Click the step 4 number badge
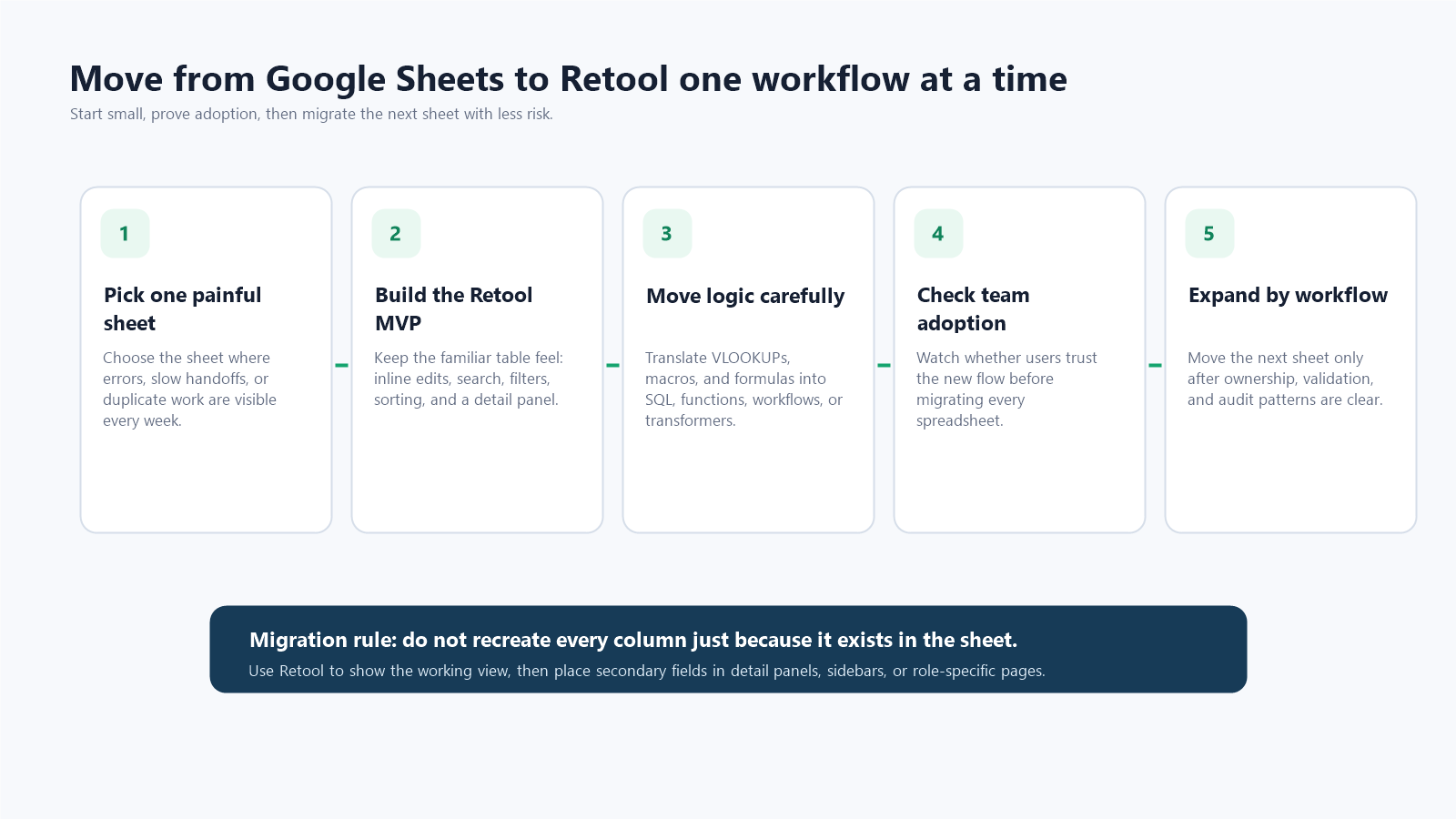The height and width of the screenshot is (819, 1456). 938,234
